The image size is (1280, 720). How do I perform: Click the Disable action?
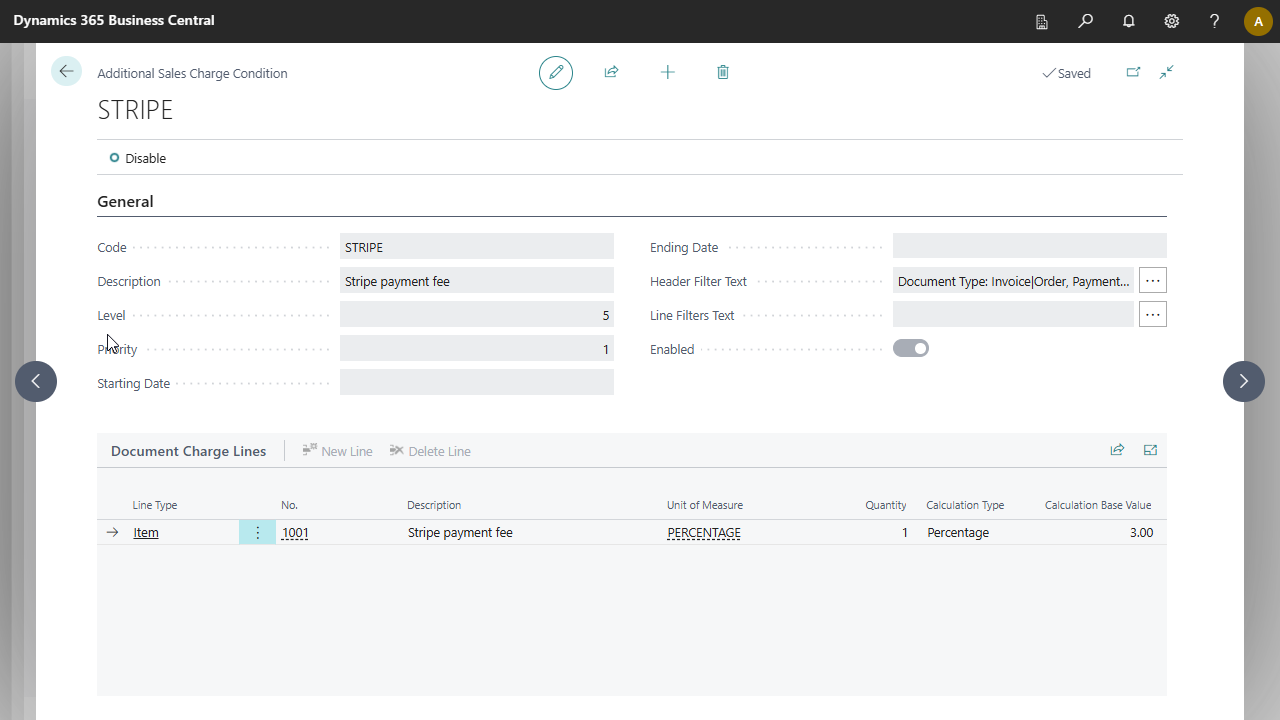click(138, 158)
